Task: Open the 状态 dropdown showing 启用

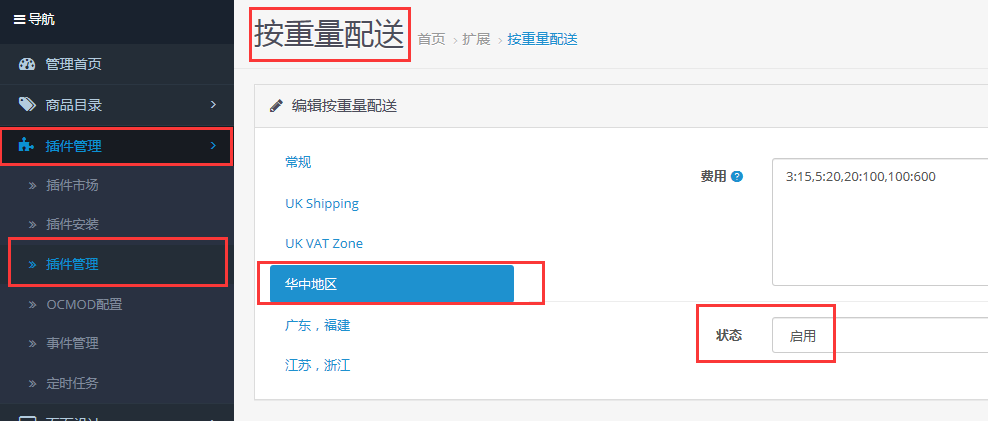Action: tap(880, 335)
